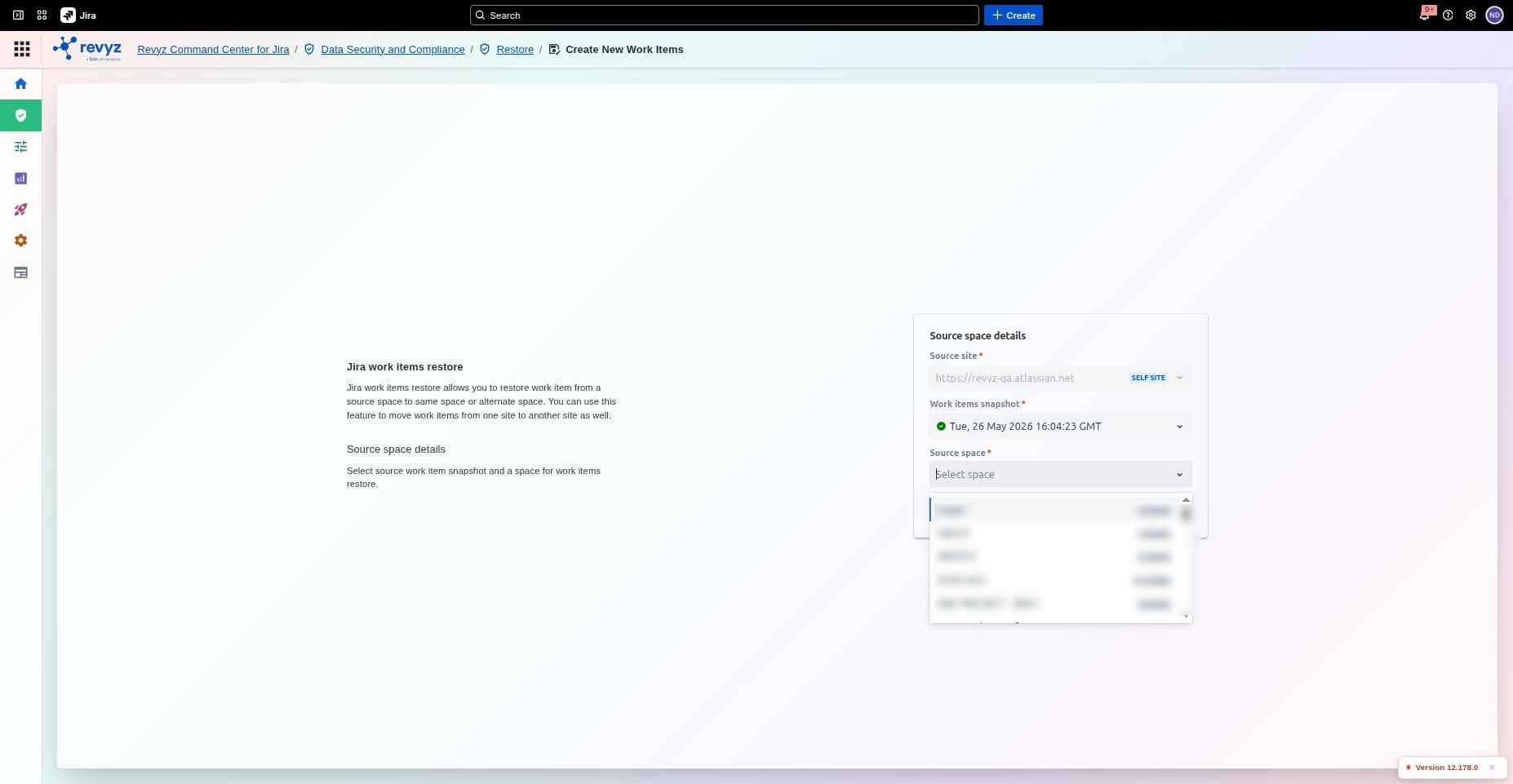
Task: Open Jira notifications bell
Action: click(1425, 16)
